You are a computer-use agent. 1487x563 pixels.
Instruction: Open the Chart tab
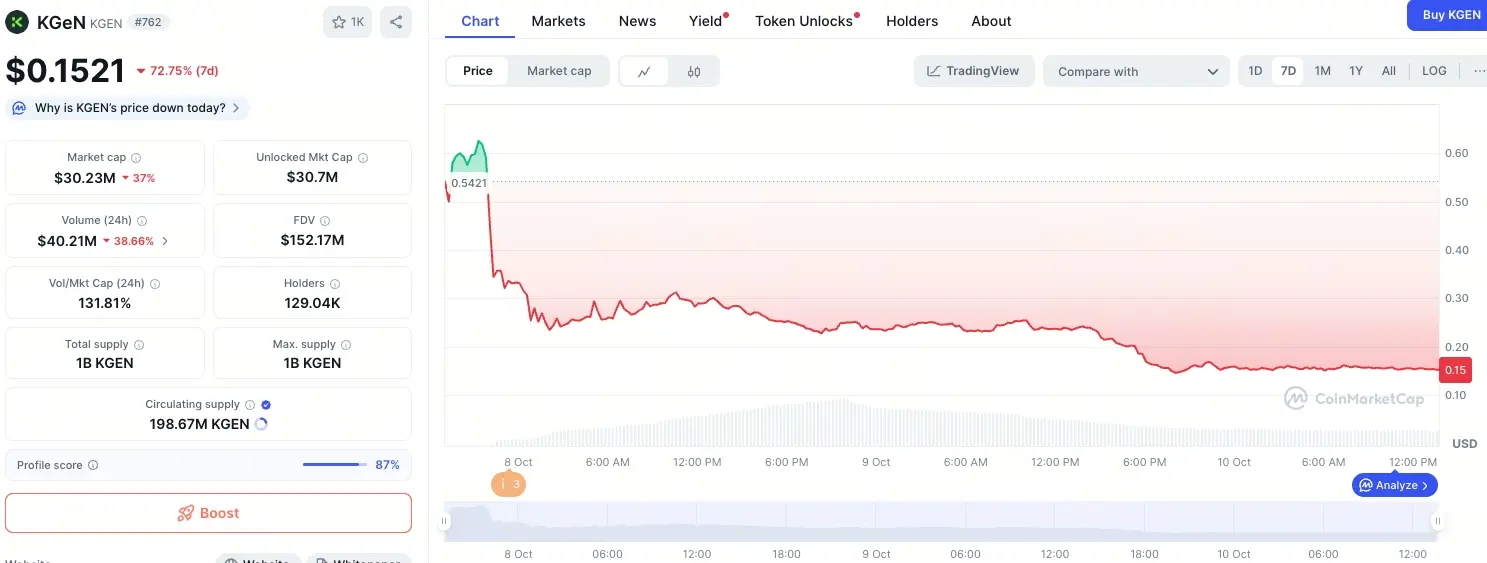click(480, 21)
